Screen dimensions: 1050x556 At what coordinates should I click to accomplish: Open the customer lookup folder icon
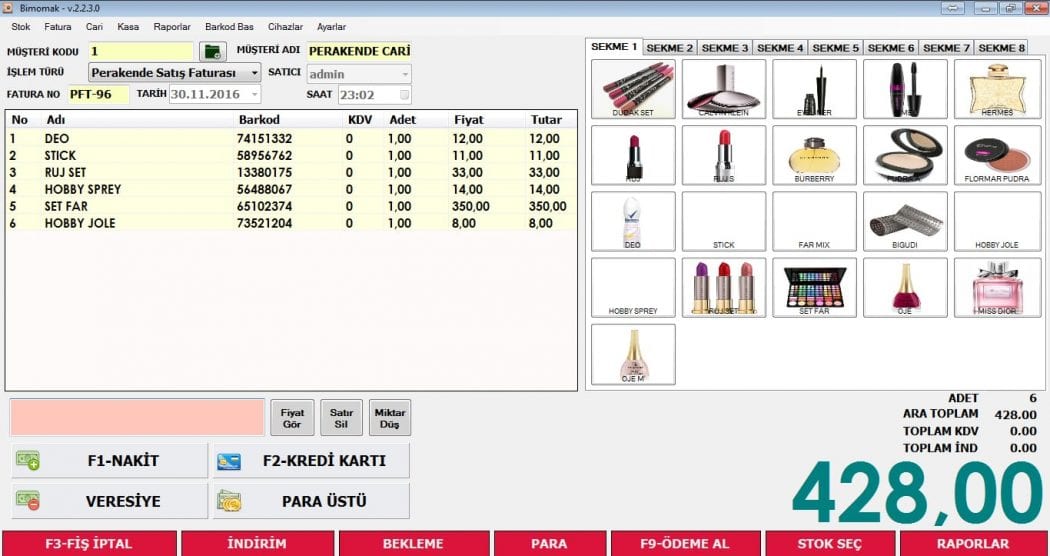pos(212,51)
